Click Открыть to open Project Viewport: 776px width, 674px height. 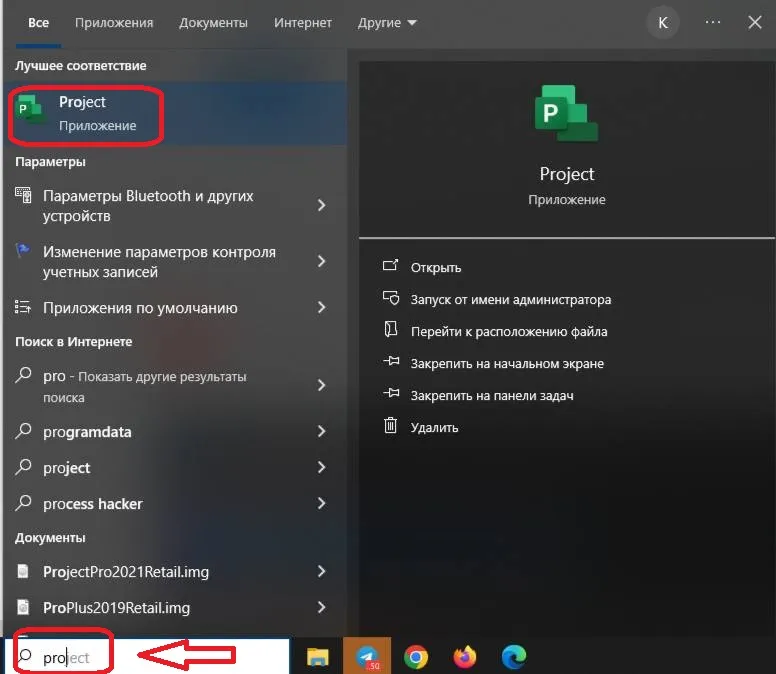click(436, 268)
